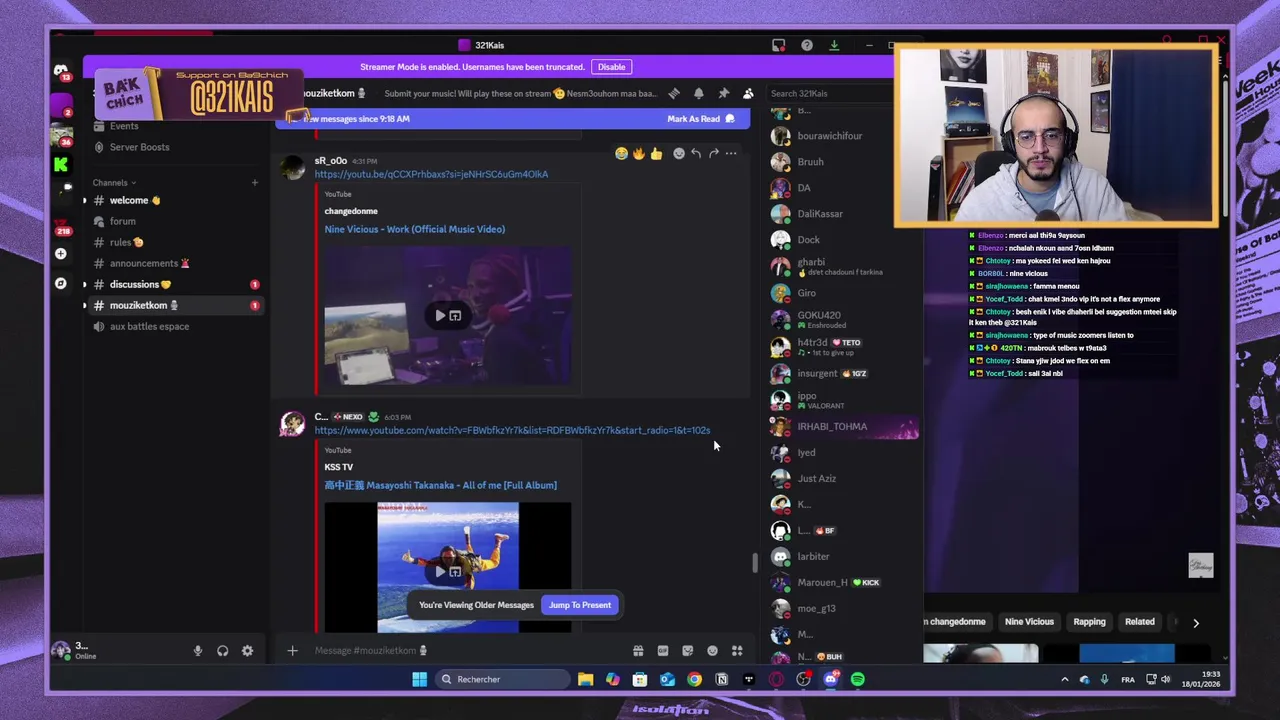Open gift Nitro icon in message bar

click(638, 651)
